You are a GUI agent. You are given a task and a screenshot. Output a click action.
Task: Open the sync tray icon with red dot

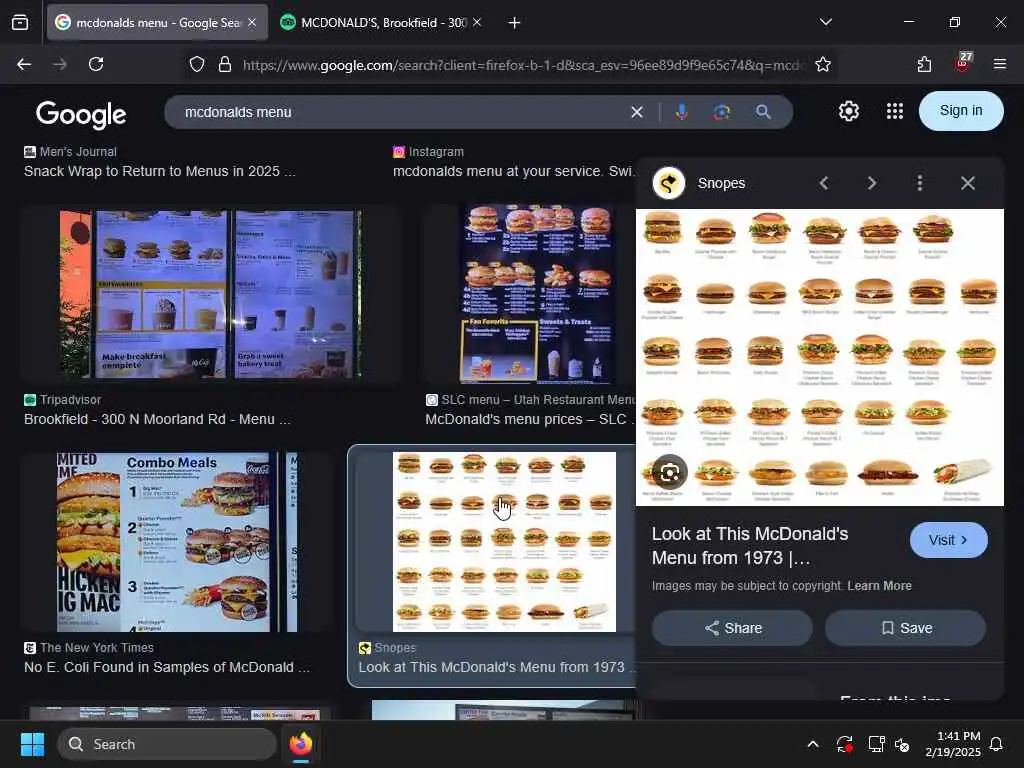tap(844, 744)
